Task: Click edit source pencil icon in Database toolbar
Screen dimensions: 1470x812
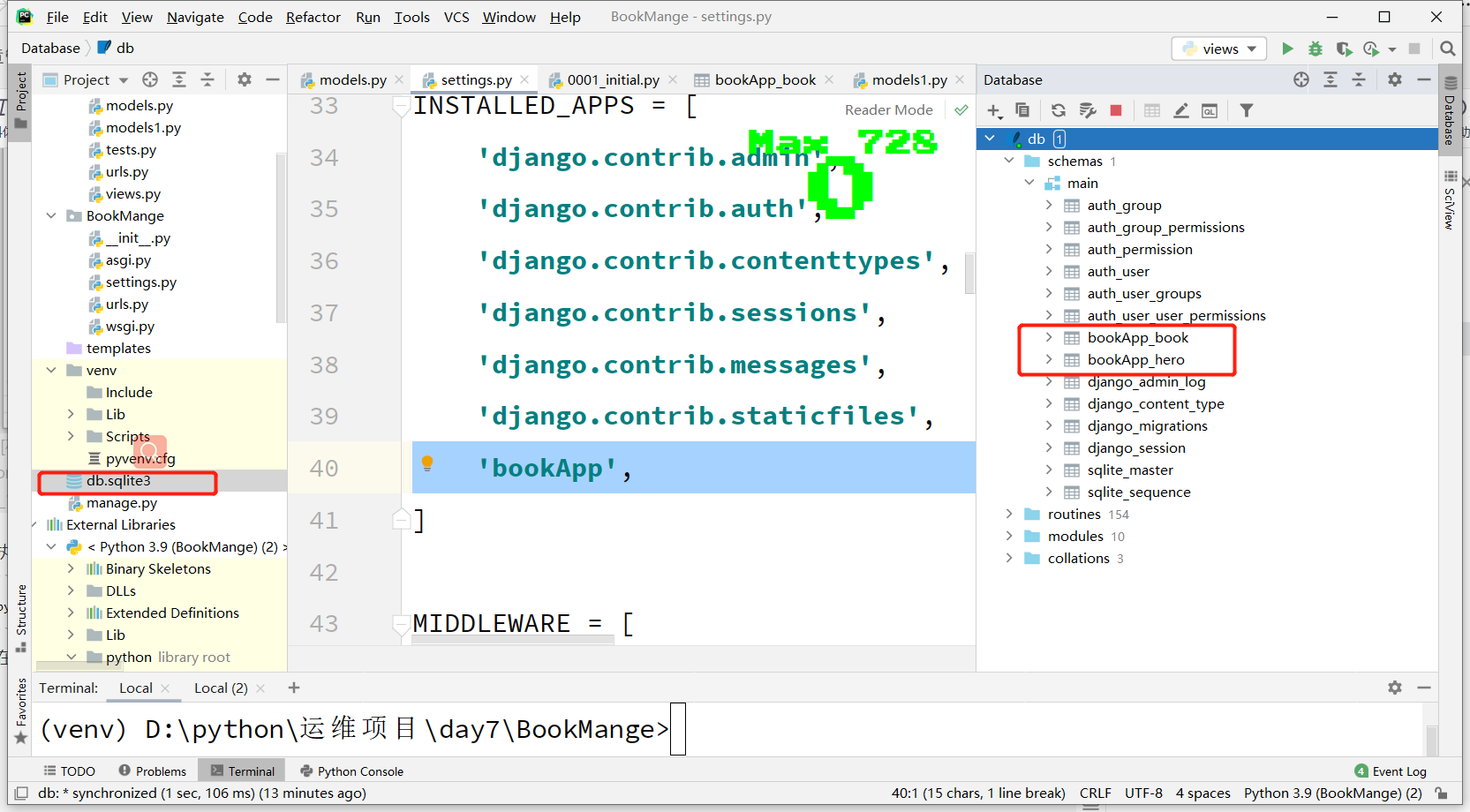Action: click(x=1181, y=110)
